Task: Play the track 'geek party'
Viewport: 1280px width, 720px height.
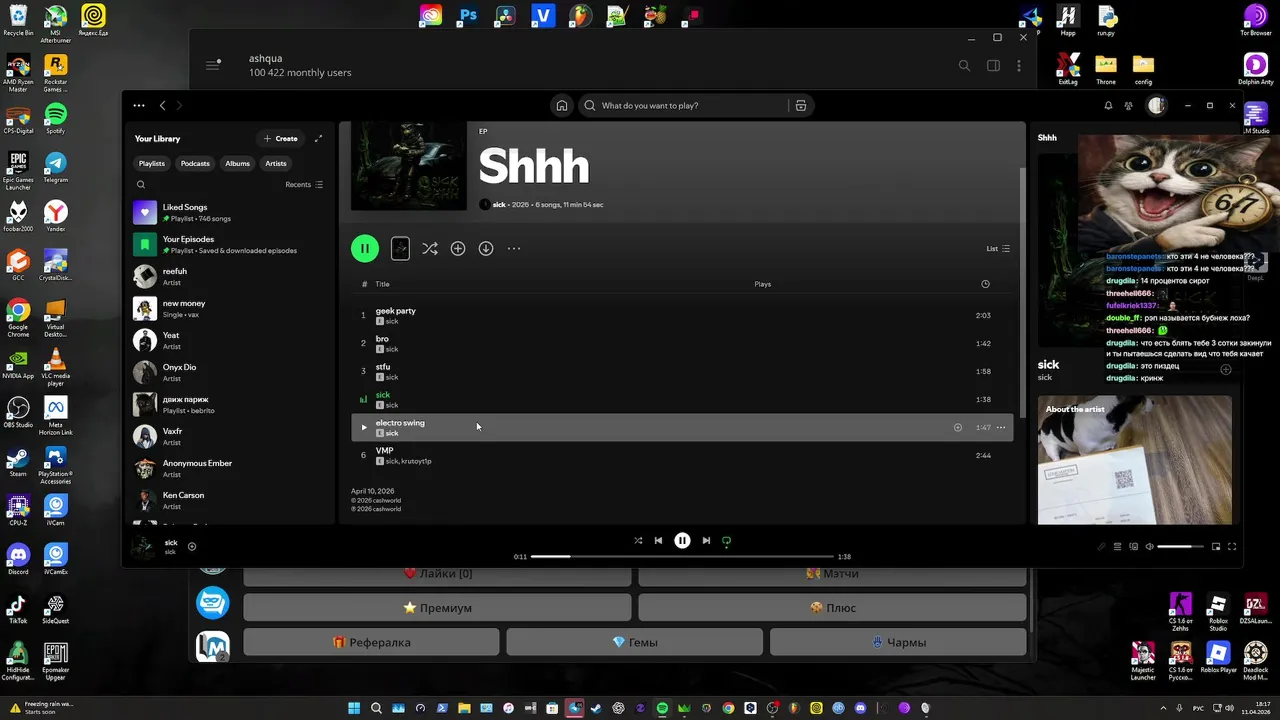Action: 682,315
